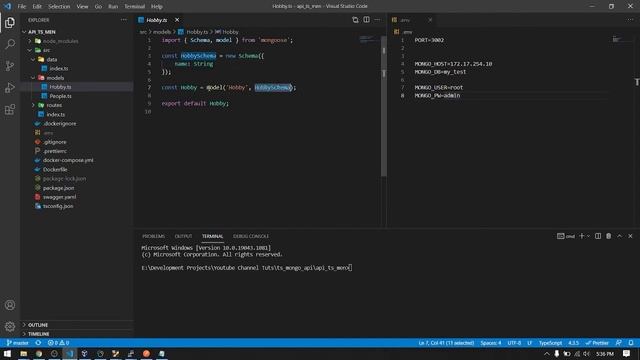Image resolution: width=640 pixels, height=360 pixels.
Task: Split the terminal panel
Action: [598, 236]
